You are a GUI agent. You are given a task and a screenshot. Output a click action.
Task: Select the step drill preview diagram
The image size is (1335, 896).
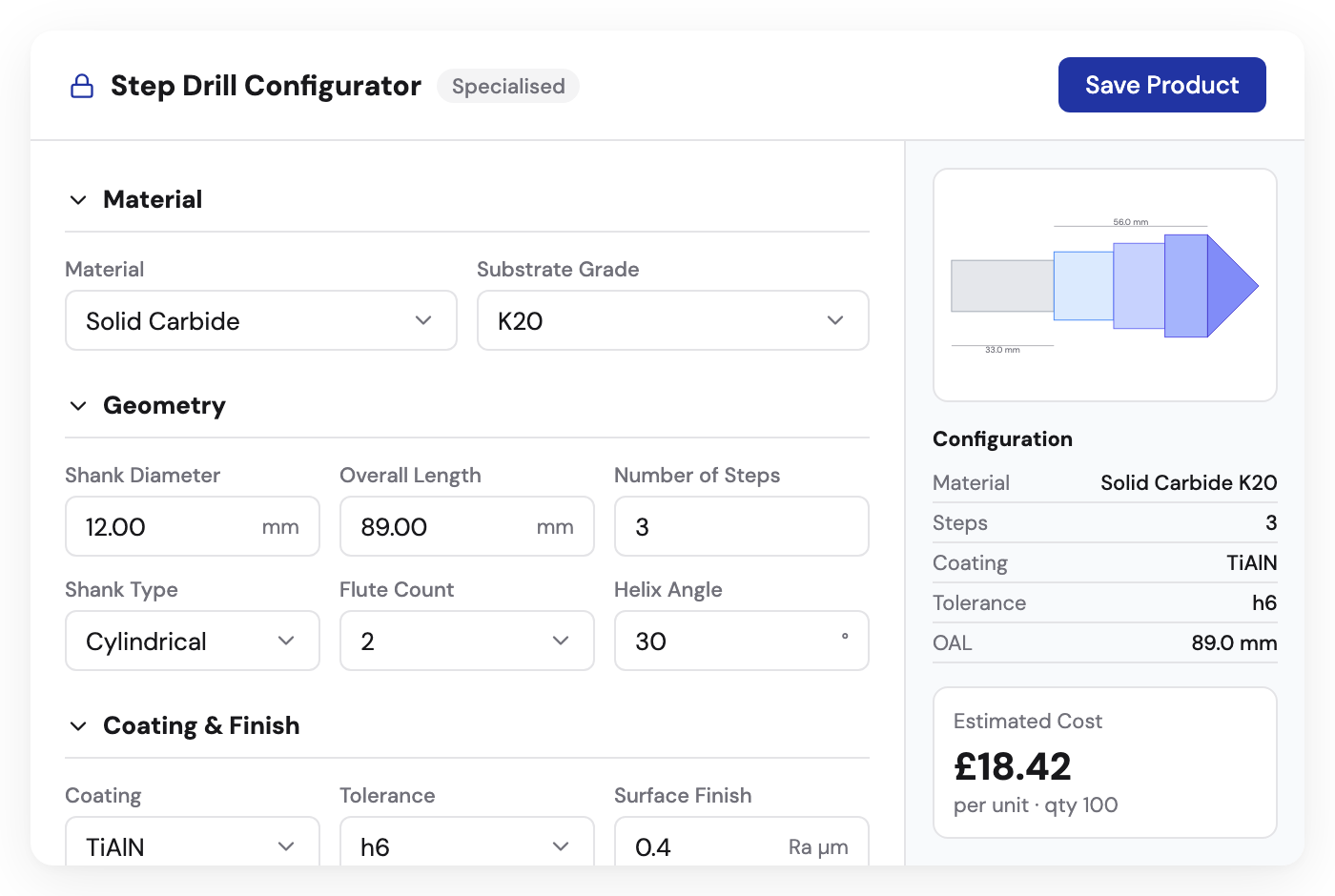pos(1104,284)
